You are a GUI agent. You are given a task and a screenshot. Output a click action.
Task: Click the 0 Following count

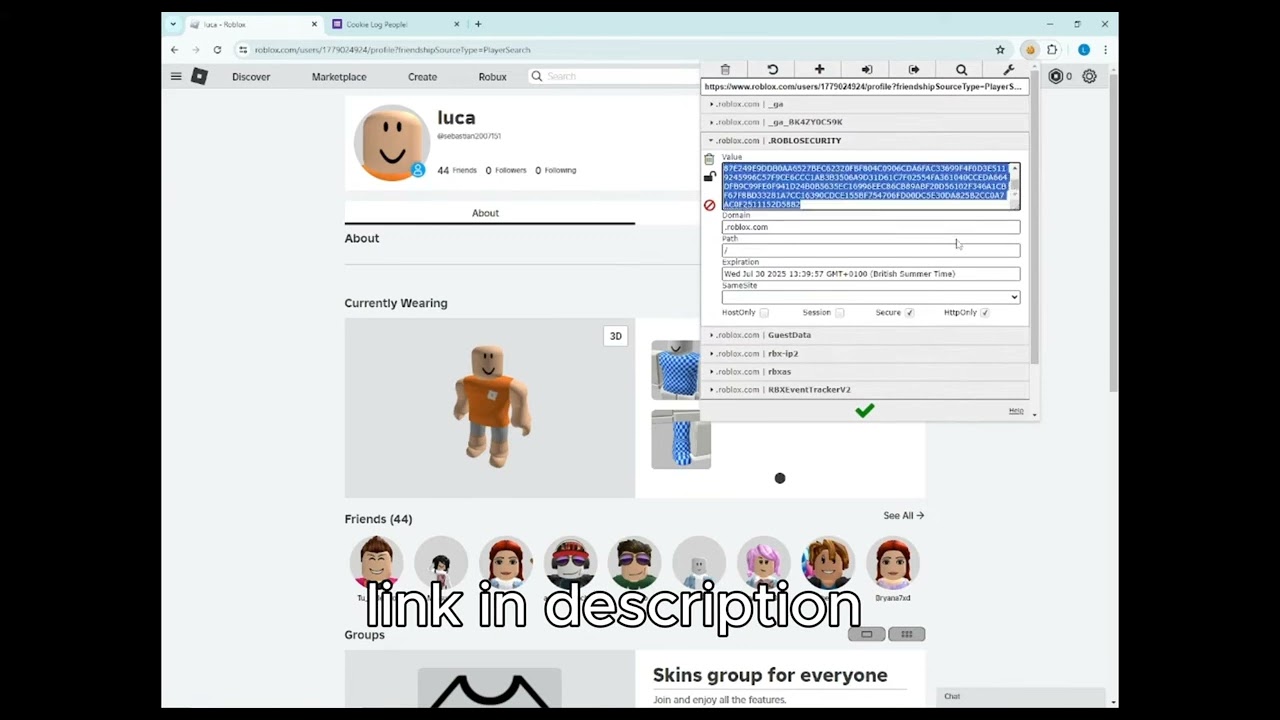click(555, 170)
